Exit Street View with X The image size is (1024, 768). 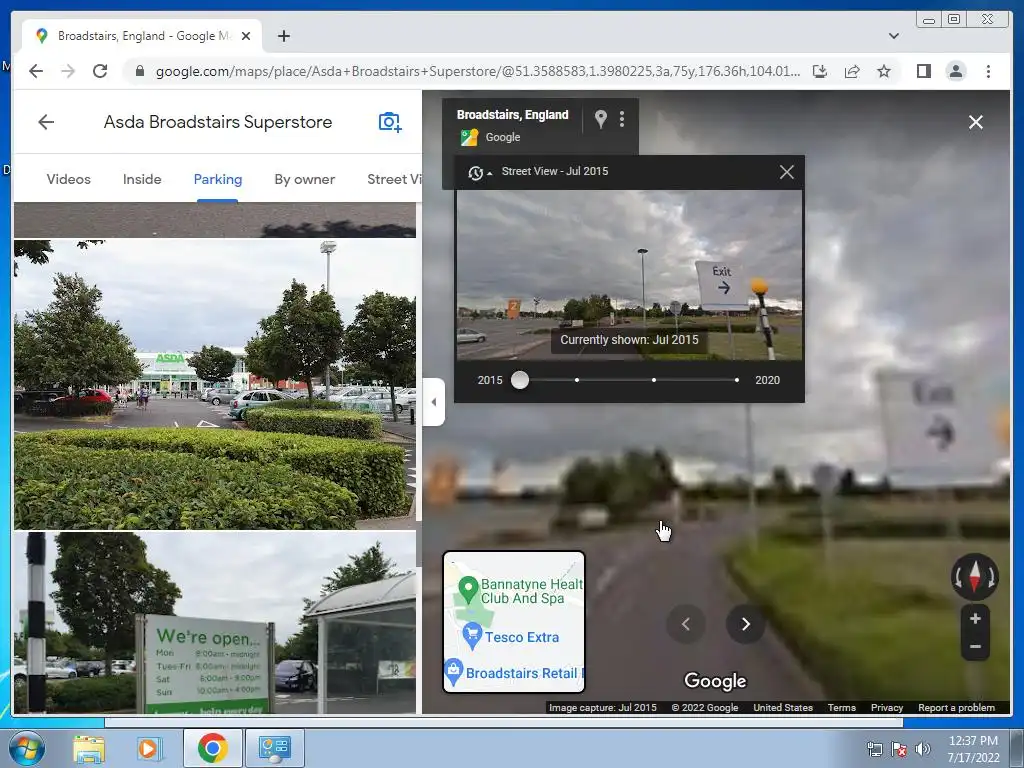[x=976, y=122]
